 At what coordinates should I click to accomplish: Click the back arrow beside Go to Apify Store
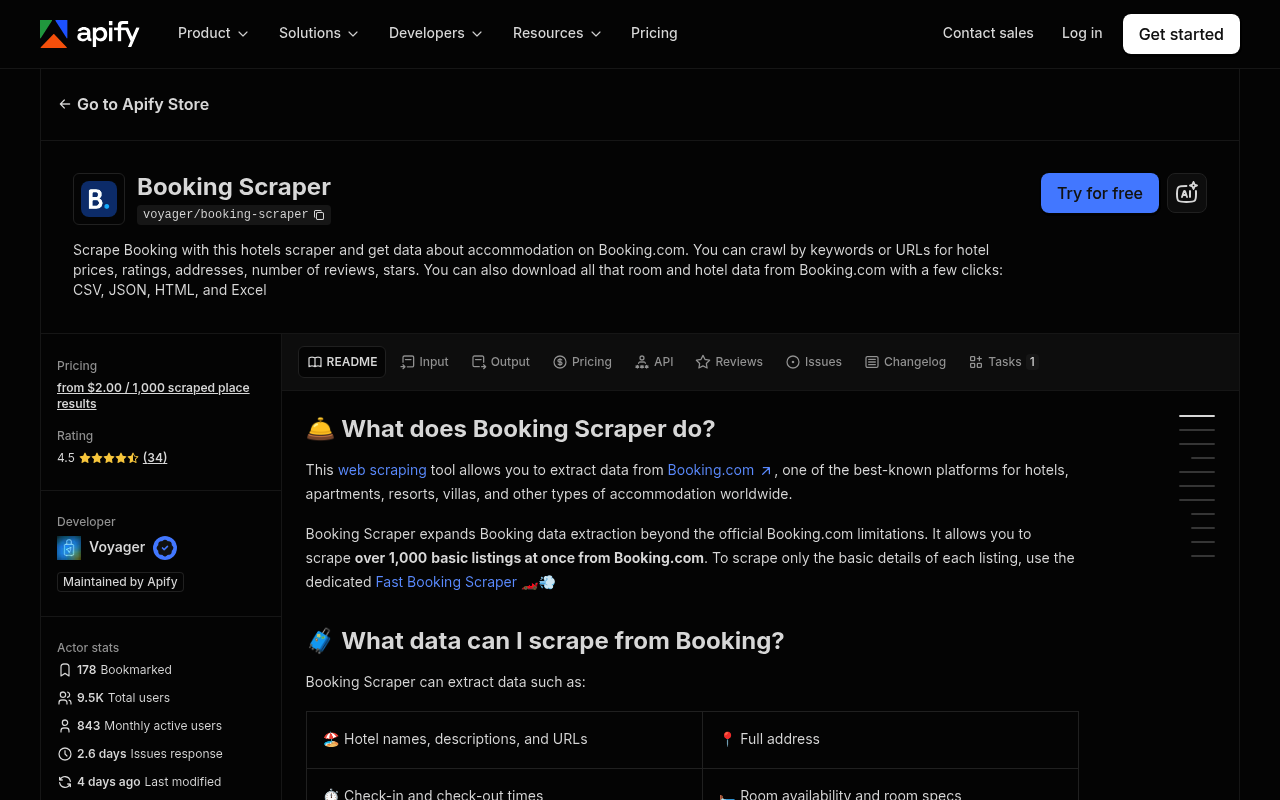tap(65, 104)
